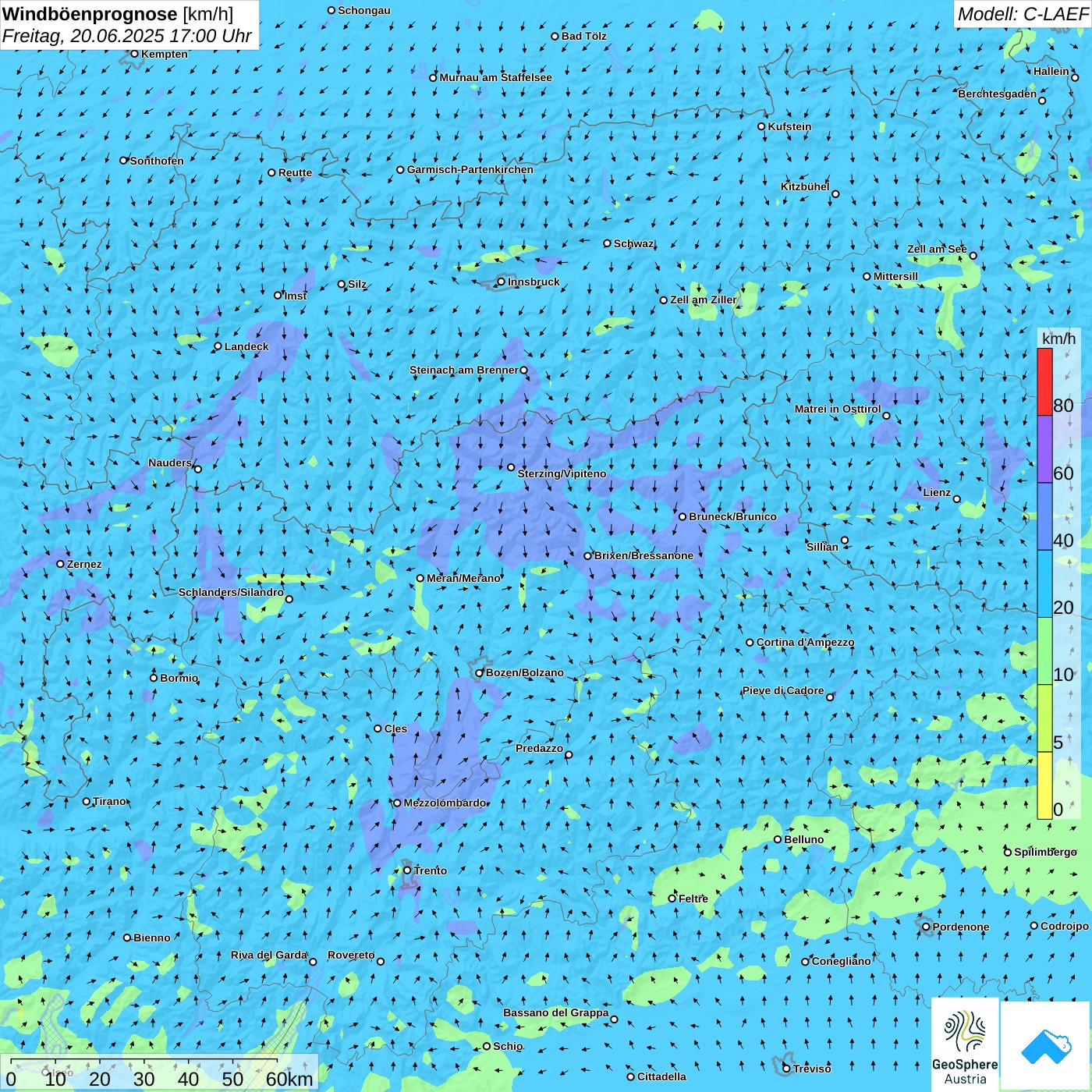Click the Feltre label
This screenshot has height=1092, width=1092.
pos(693,899)
